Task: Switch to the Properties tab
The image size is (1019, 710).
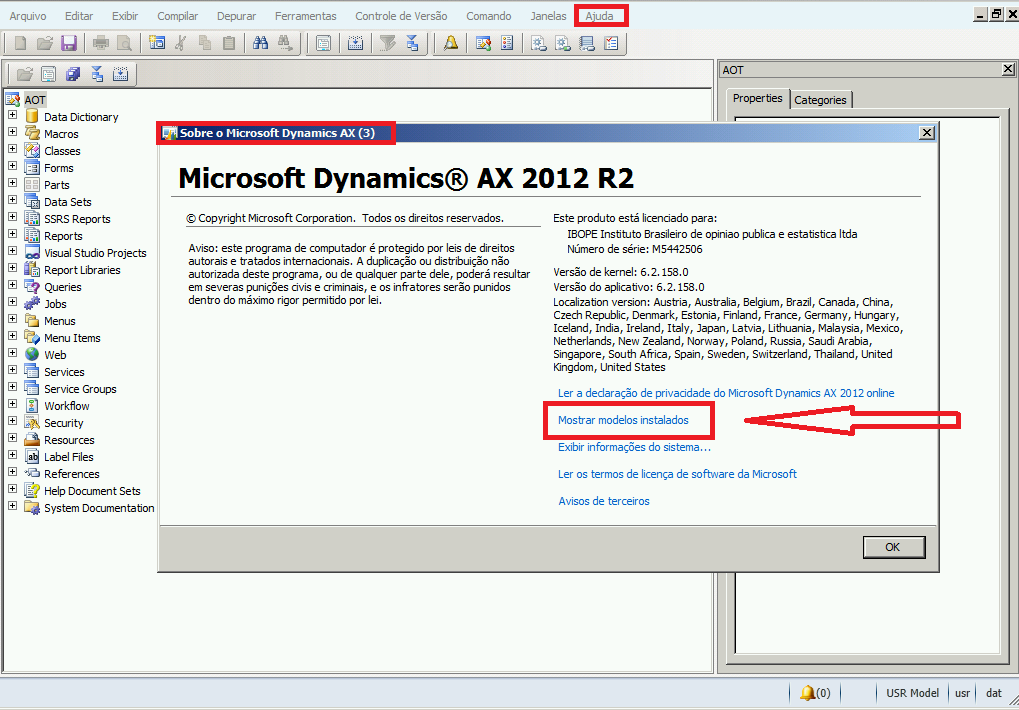Action: 758,98
